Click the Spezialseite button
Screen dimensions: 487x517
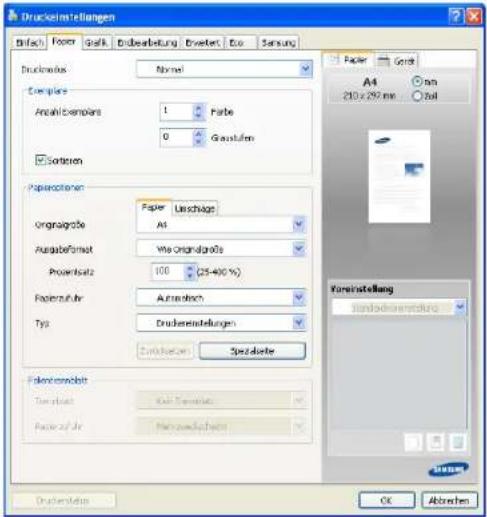pos(252,351)
